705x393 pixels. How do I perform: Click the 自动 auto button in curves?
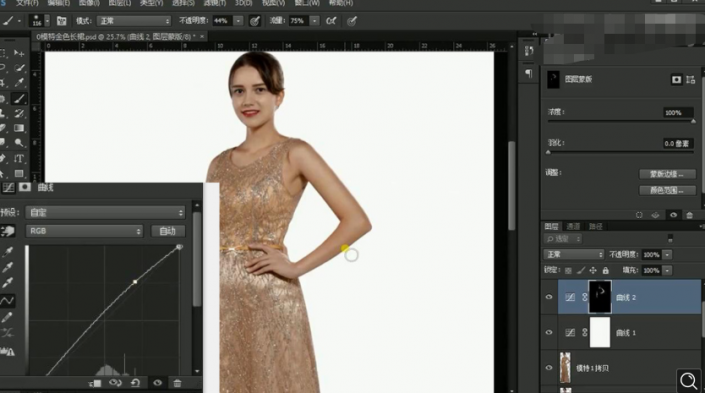tap(168, 231)
